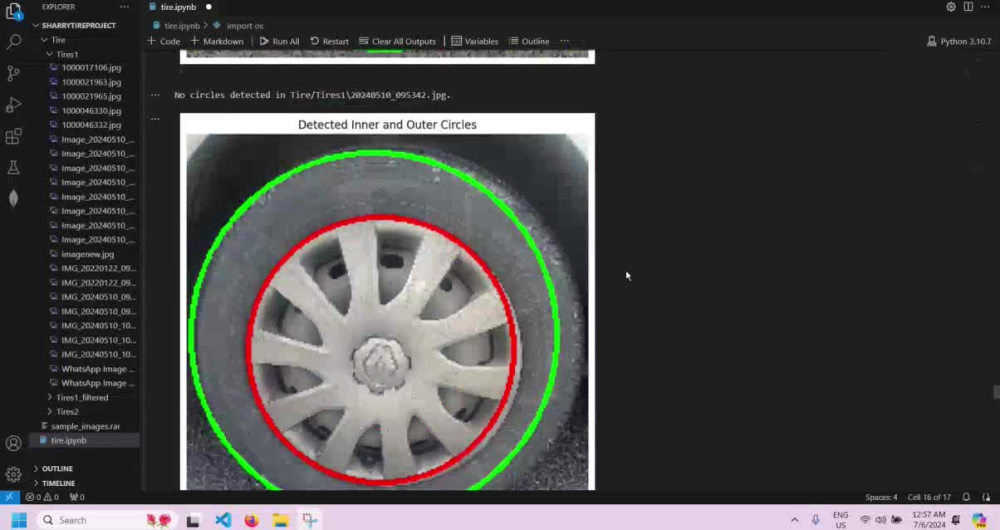Open the Explorer view in activity bar

pyautogui.click(x=13, y=11)
